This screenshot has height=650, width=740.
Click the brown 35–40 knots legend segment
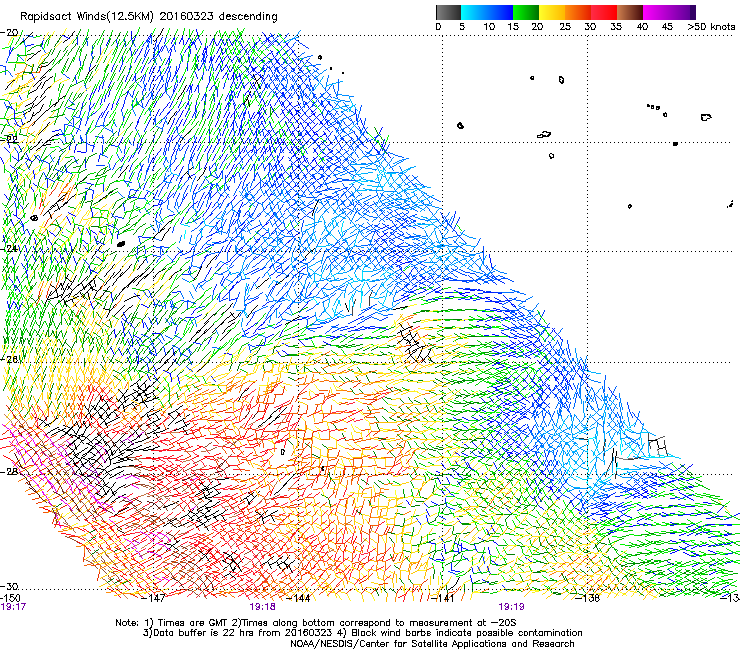630,12
